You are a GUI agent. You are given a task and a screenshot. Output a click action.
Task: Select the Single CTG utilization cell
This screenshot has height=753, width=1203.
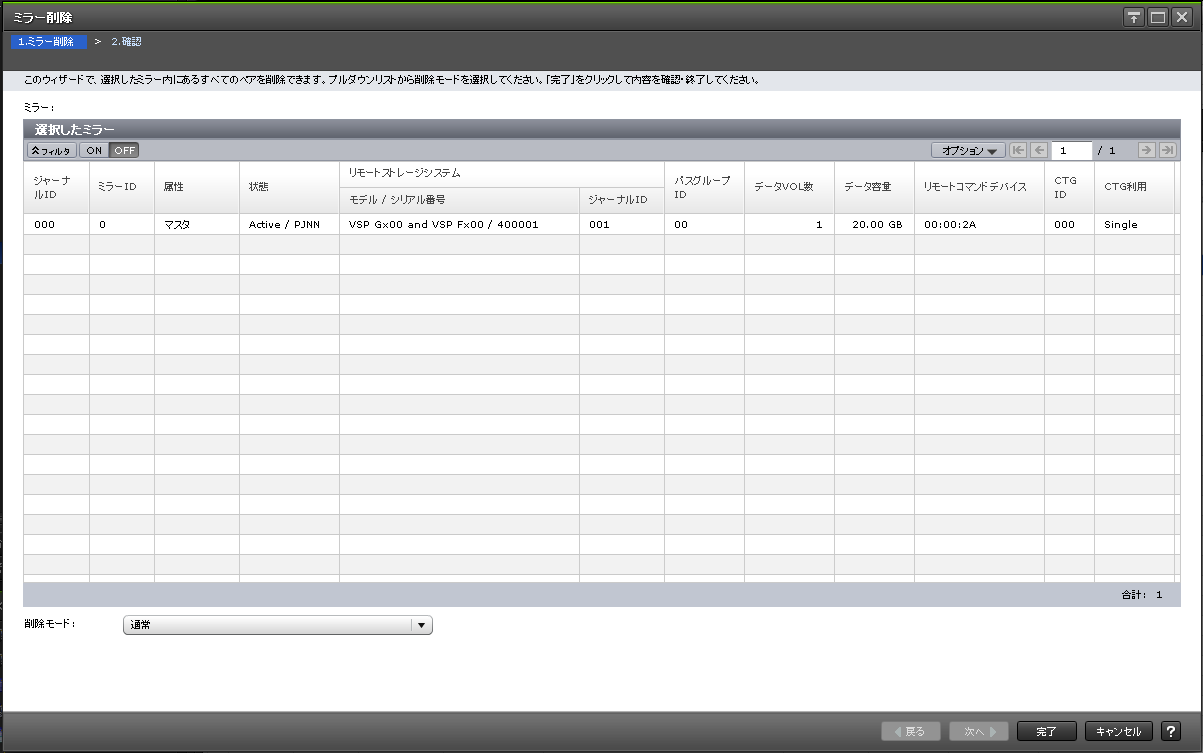[x=1134, y=225]
